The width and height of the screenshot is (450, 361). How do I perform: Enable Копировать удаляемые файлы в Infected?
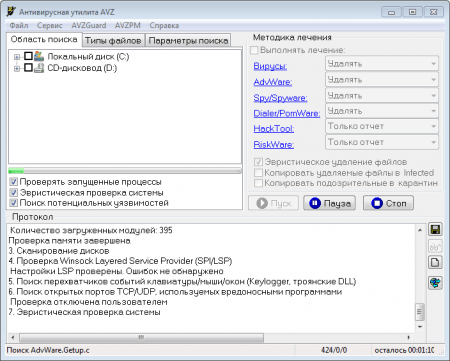258,173
